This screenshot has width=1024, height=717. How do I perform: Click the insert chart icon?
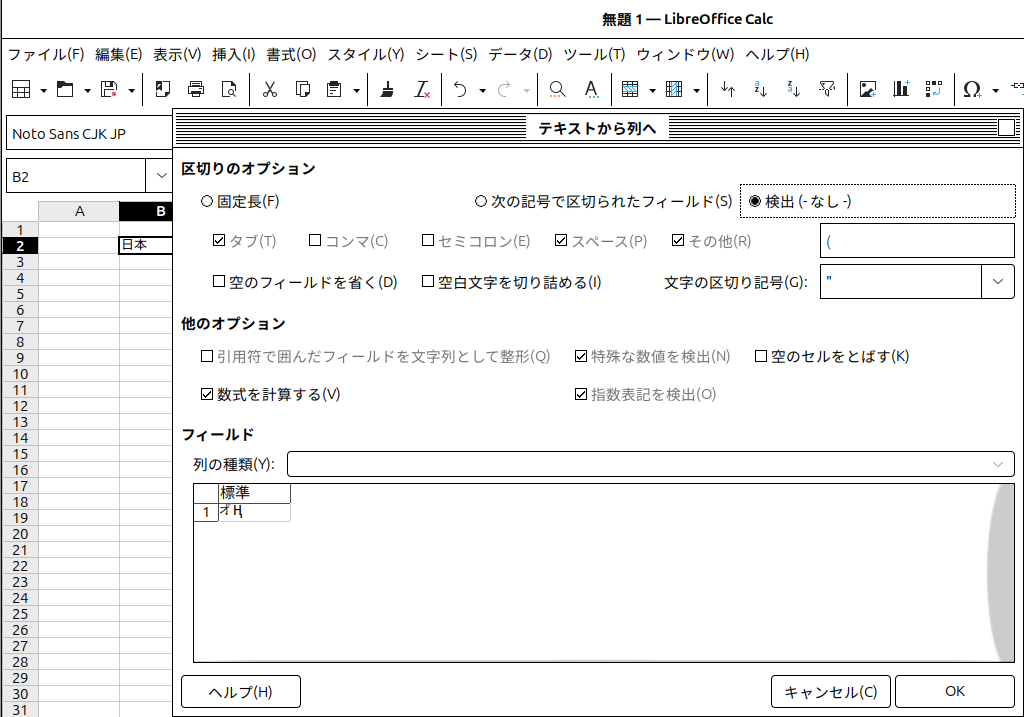click(x=901, y=89)
